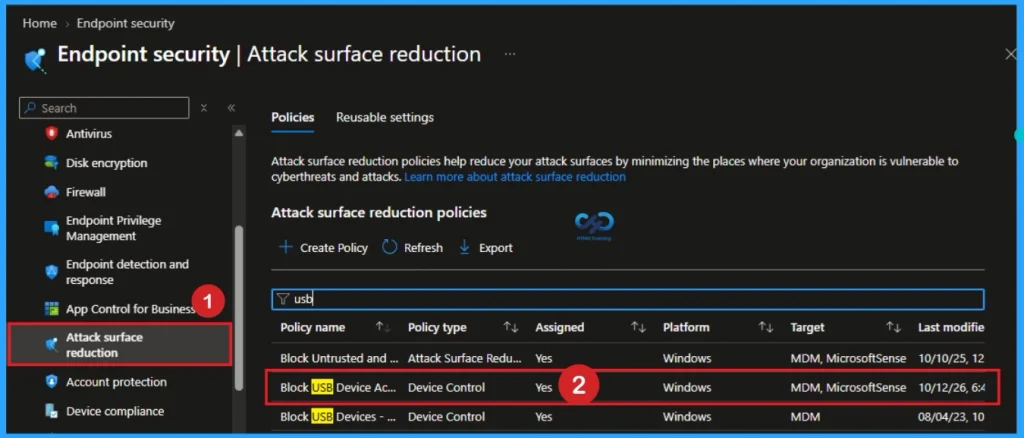Click the Disk encryption icon
The image size is (1024, 438).
[52, 163]
